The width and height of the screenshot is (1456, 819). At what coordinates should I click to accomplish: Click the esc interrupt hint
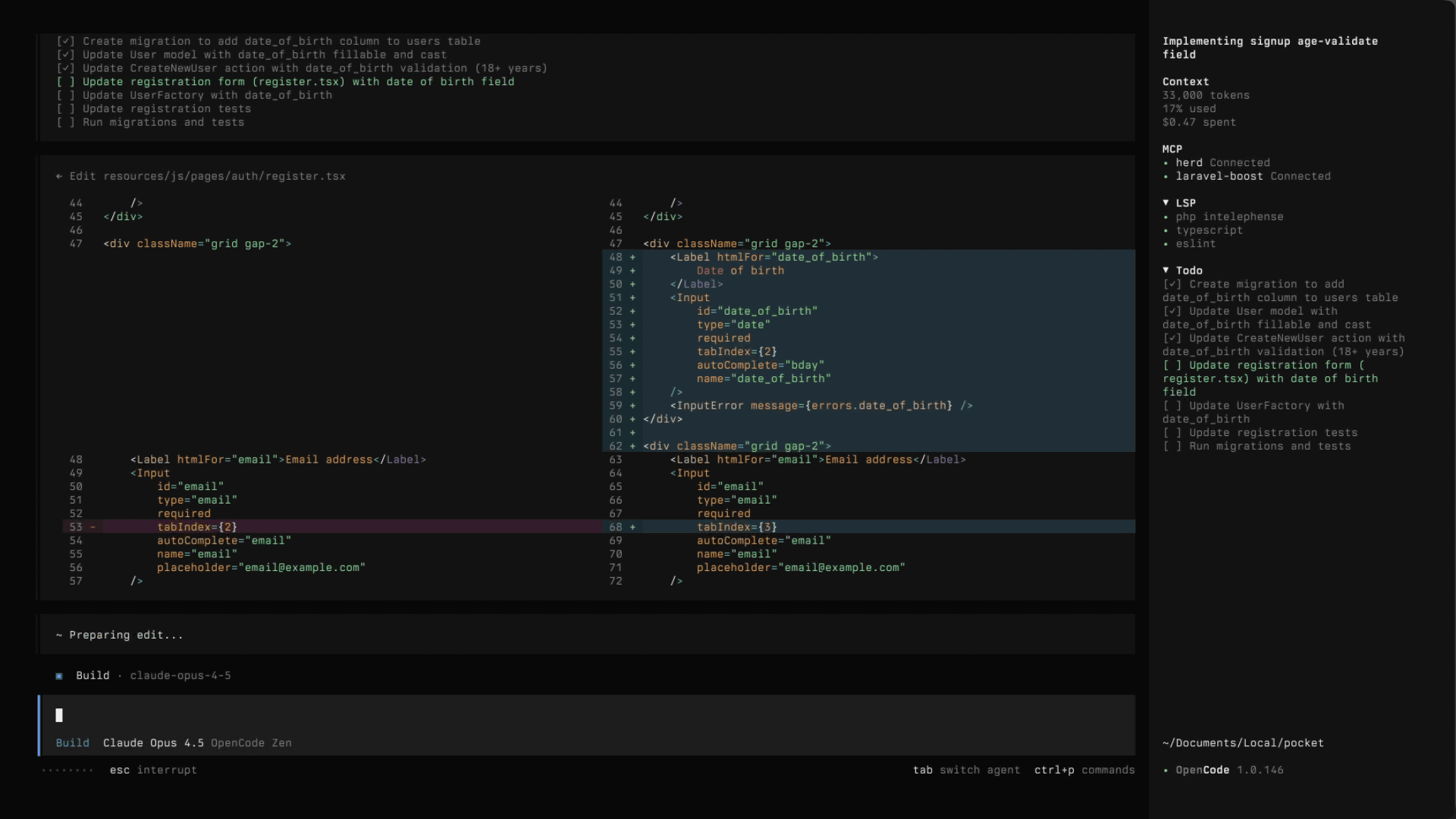coord(152,770)
